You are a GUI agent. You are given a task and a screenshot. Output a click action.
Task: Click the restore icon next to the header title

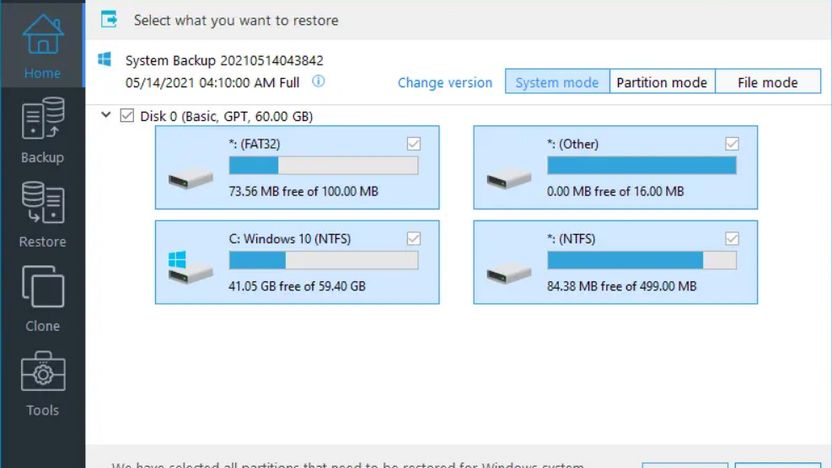[x=109, y=20]
